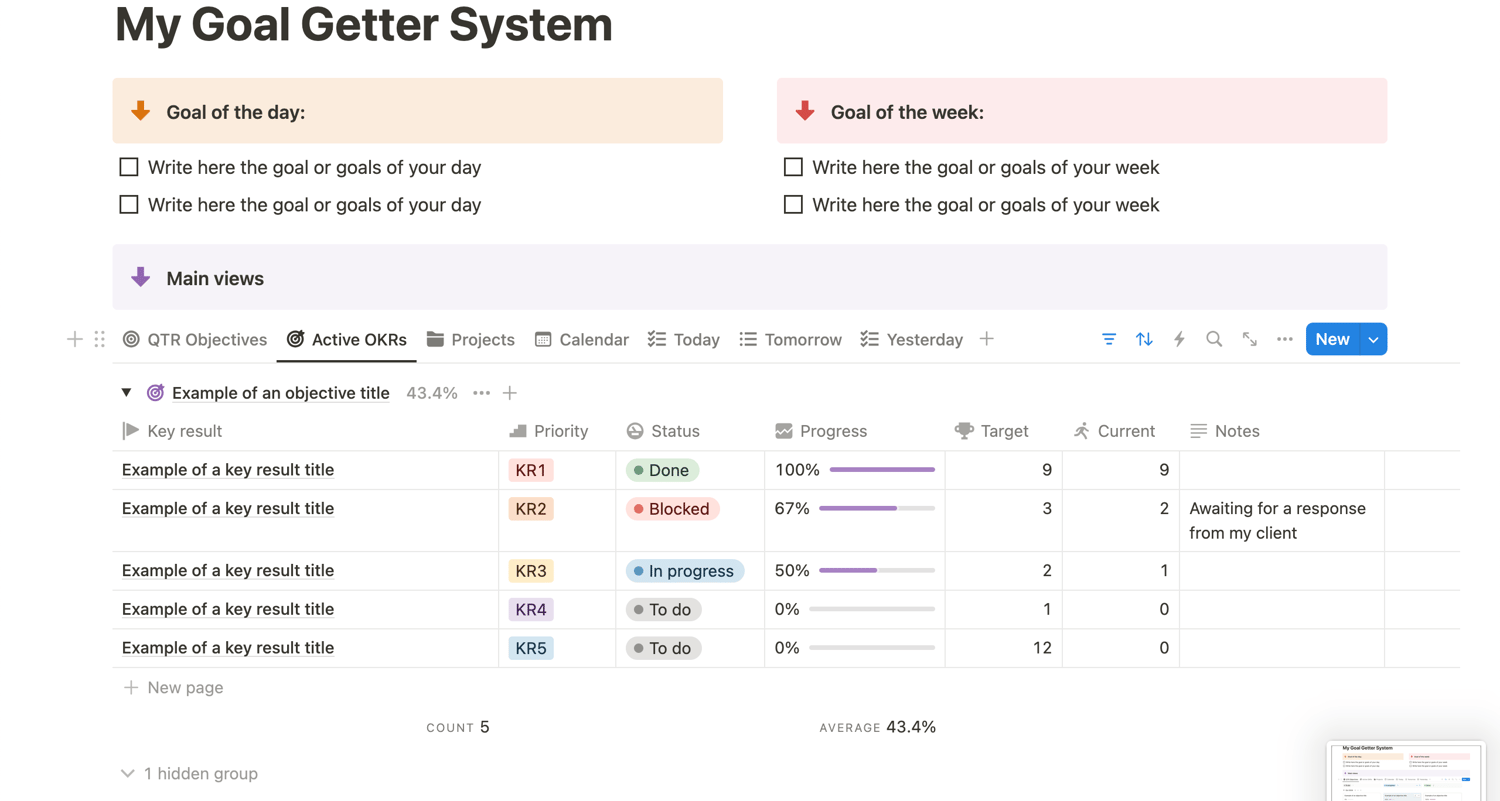Viewport: 1500px width, 801px height.
Task: Collapse the Example objective group triangle
Action: 127,393
